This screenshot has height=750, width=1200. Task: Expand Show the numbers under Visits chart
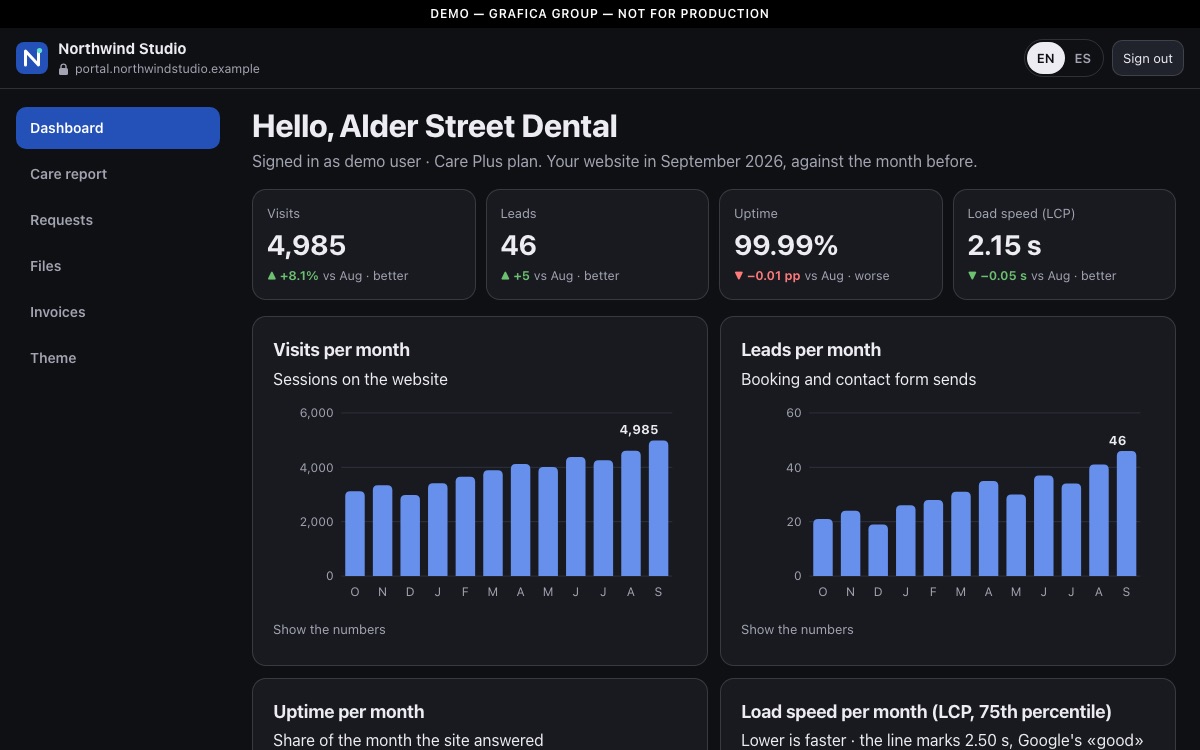coord(329,629)
